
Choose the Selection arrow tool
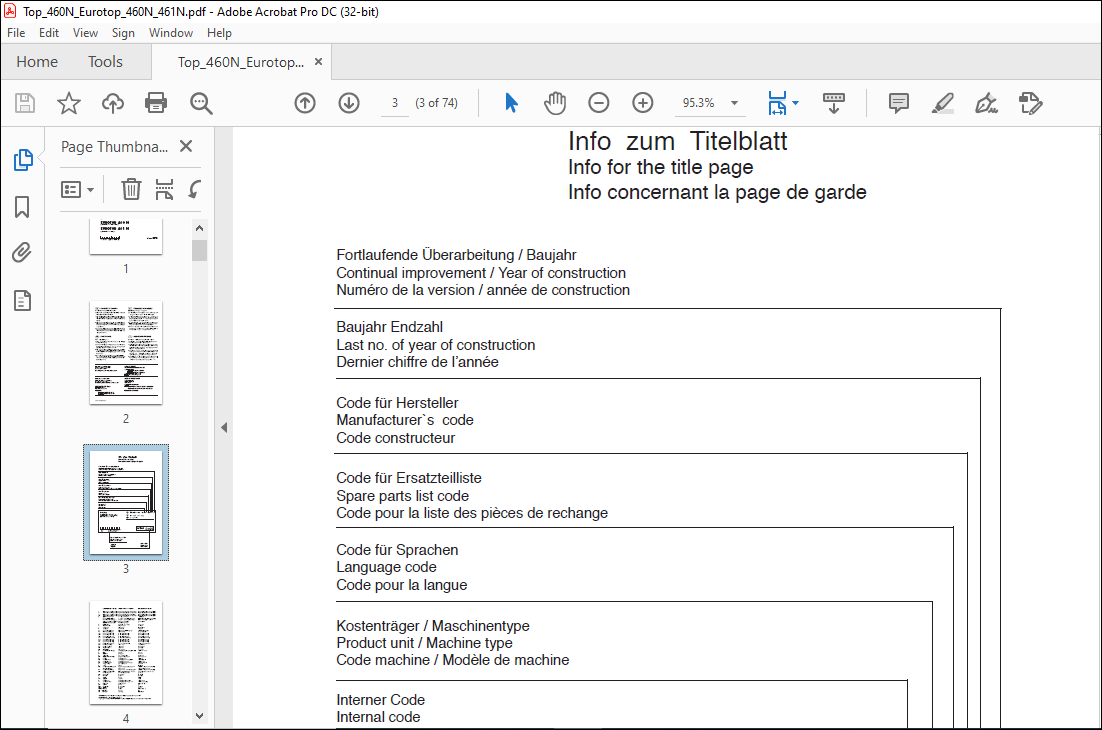[512, 103]
